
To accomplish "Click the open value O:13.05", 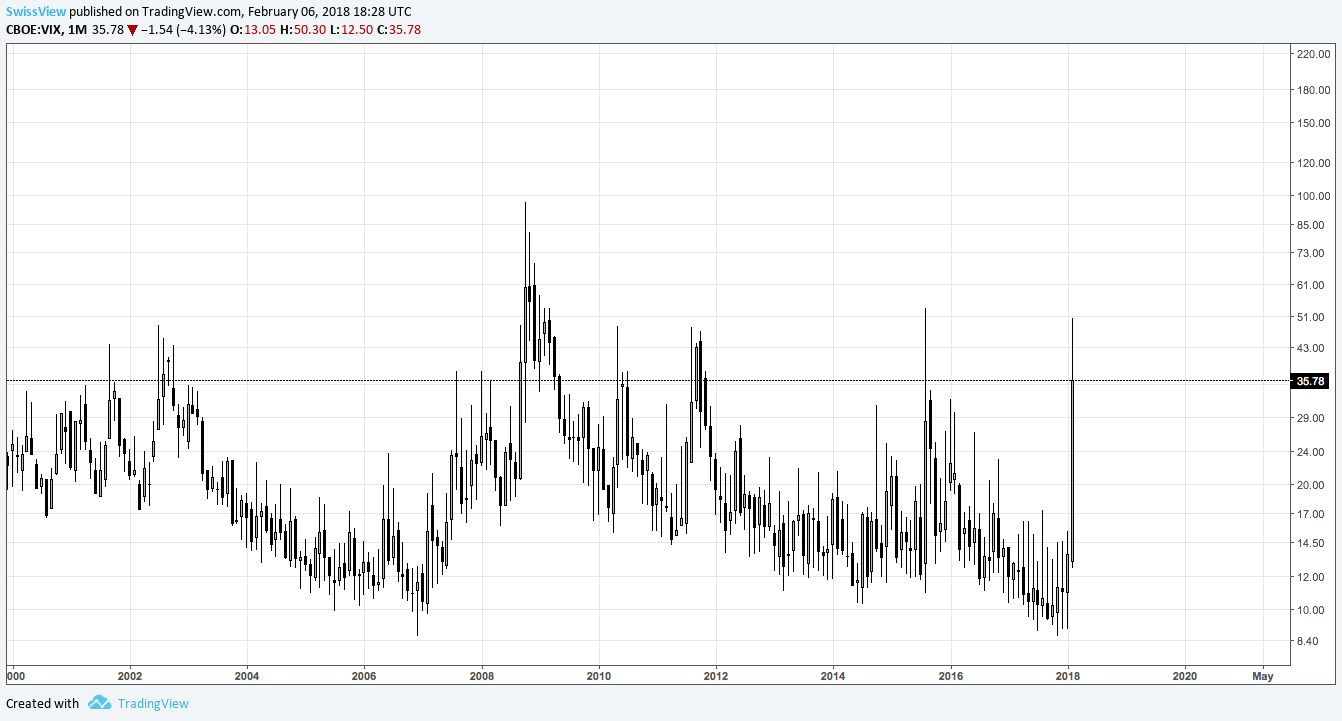I will 255,29.
